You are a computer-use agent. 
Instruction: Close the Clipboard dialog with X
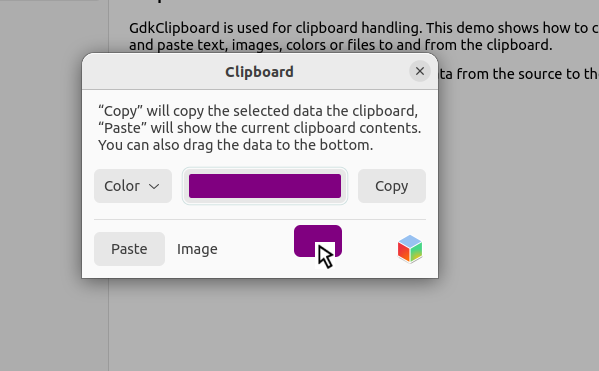[420, 71]
